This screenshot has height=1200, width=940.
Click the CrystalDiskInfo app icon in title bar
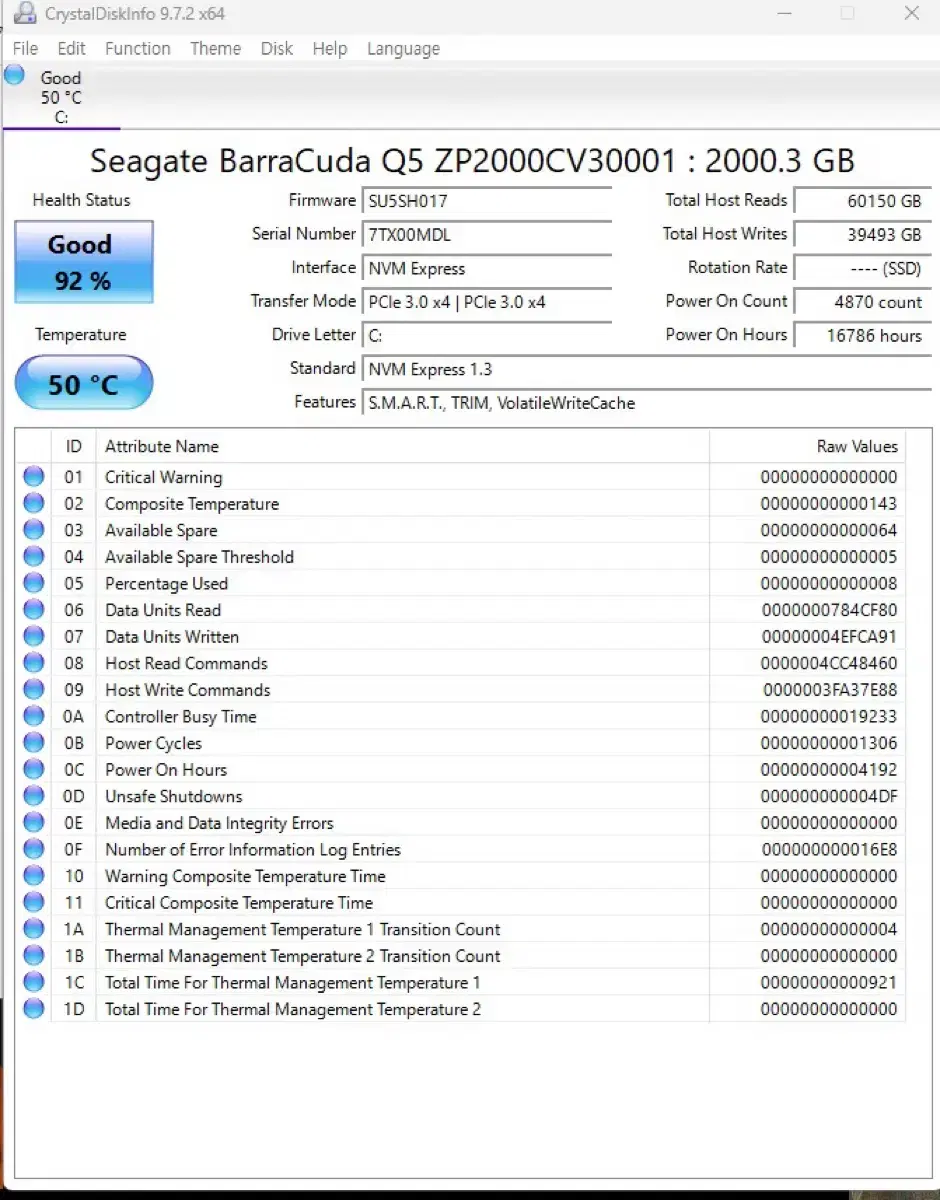[x=26, y=14]
